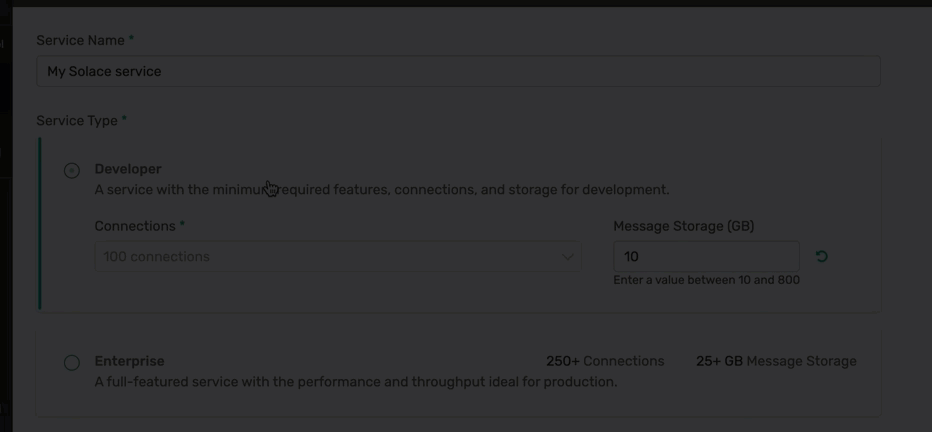The image size is (932, 432).
Task: Click the 'Enter a value between 10 and 800' hint
Action: pos(706,281)
